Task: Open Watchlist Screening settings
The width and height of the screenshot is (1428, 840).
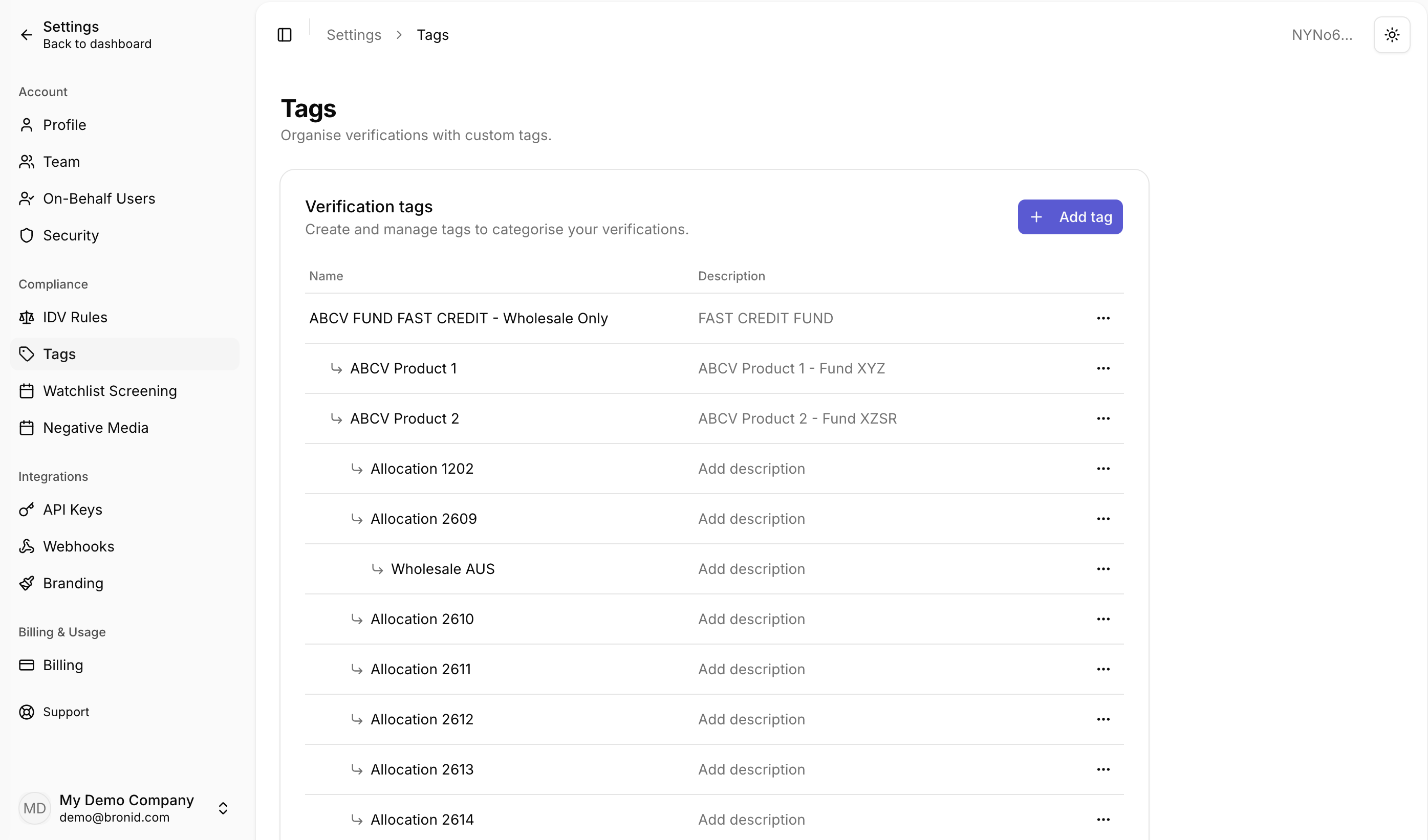Action: [x=125, y=391]
